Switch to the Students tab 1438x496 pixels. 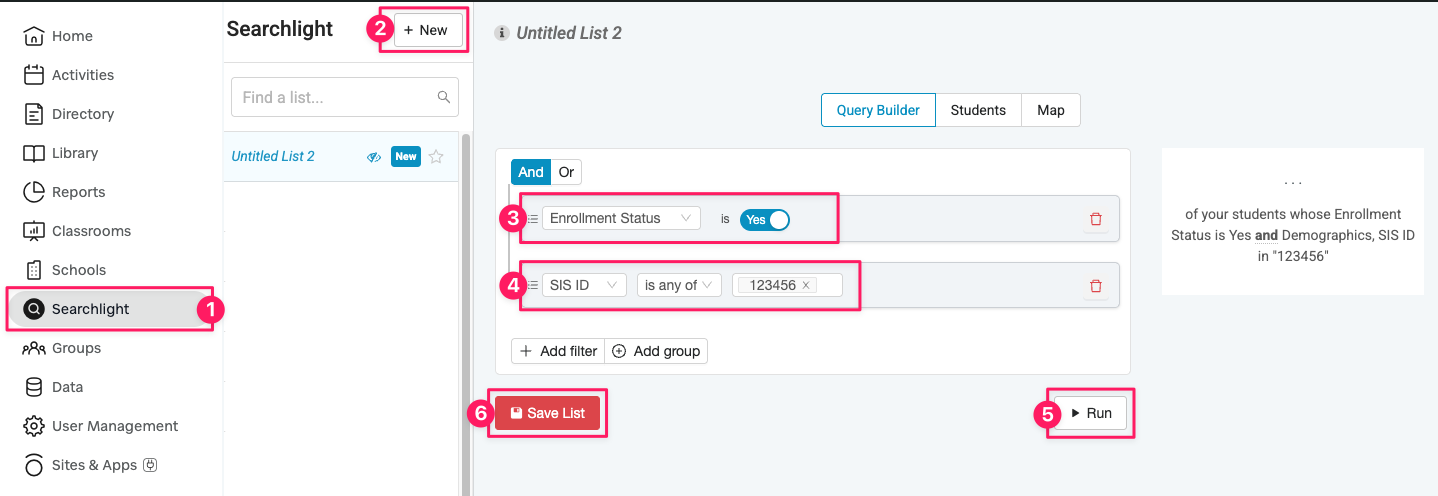coord(978,110)
